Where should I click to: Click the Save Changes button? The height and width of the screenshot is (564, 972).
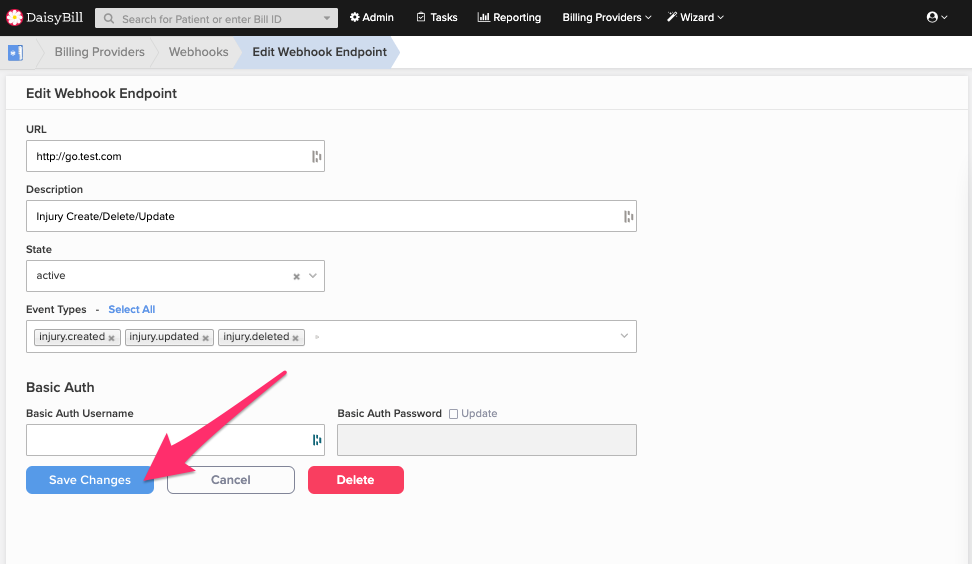pos(90,480)
